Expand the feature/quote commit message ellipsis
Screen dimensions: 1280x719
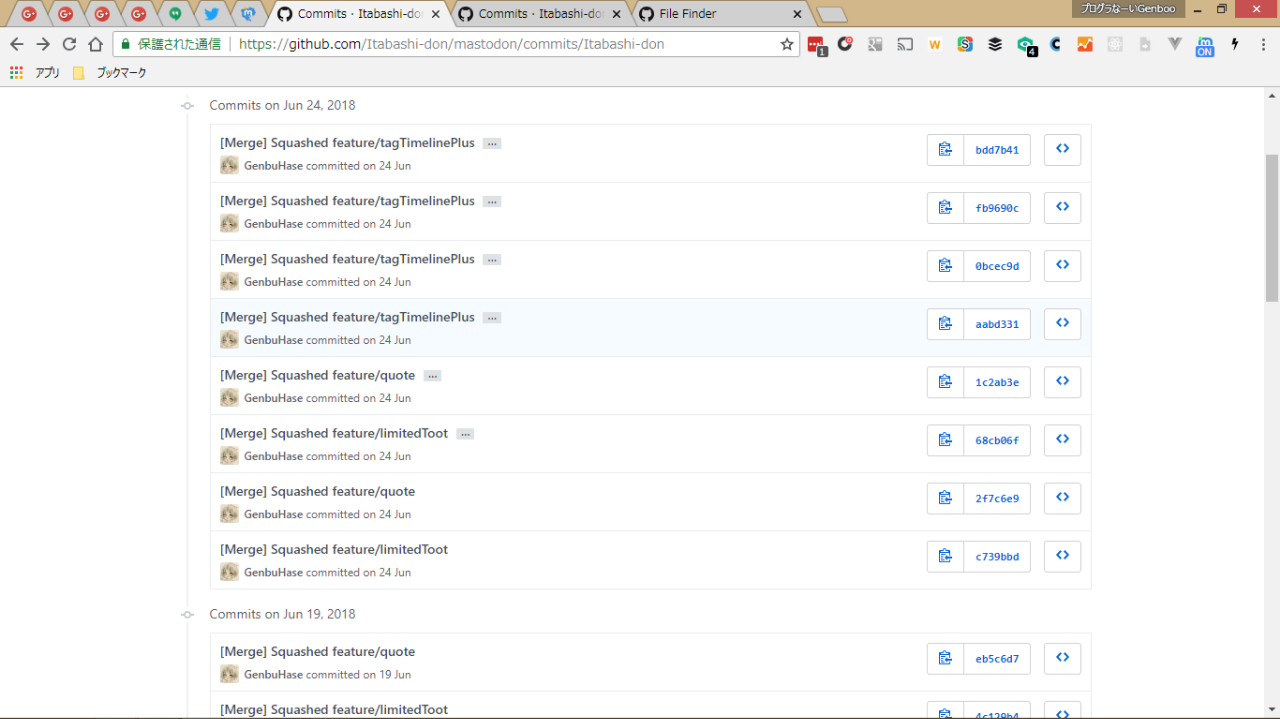tap(432, 376)
